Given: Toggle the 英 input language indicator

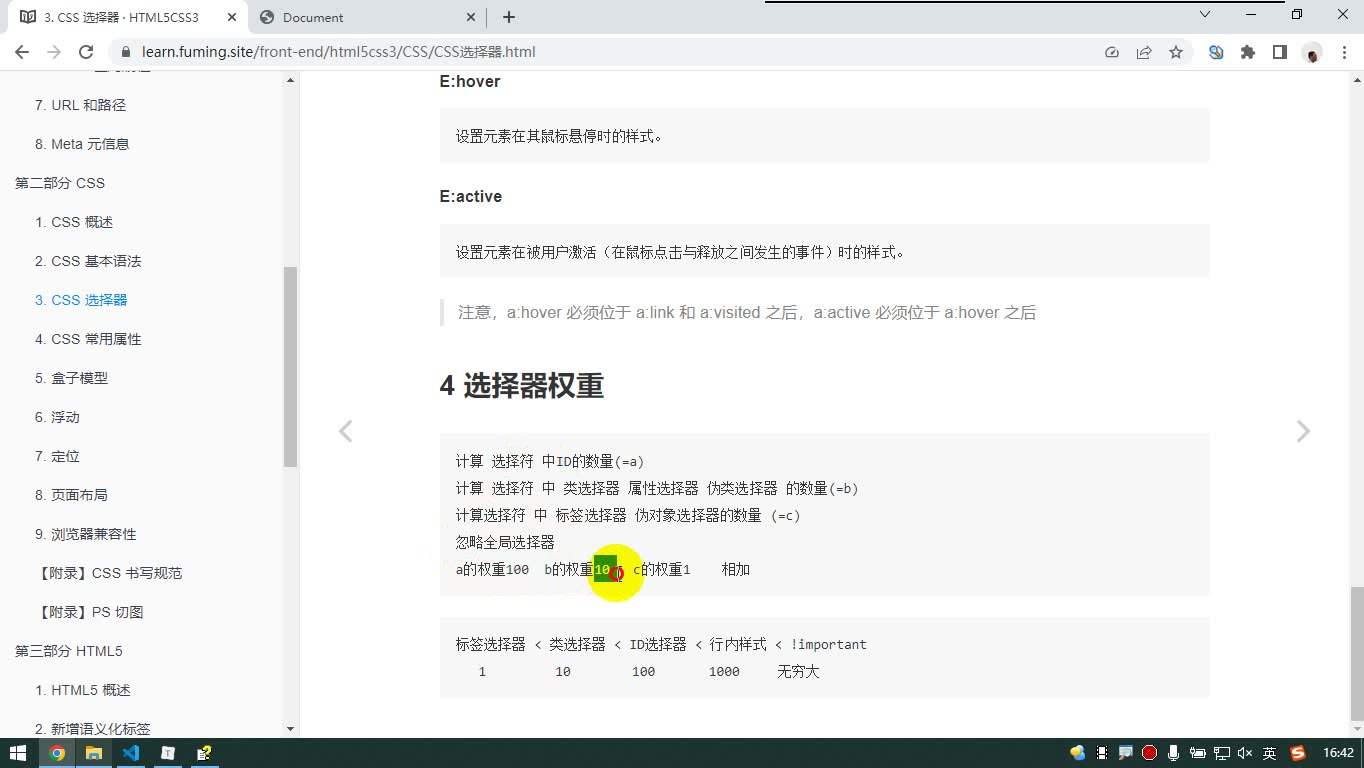Looking at the screenshot, I should click(1269, 753).
